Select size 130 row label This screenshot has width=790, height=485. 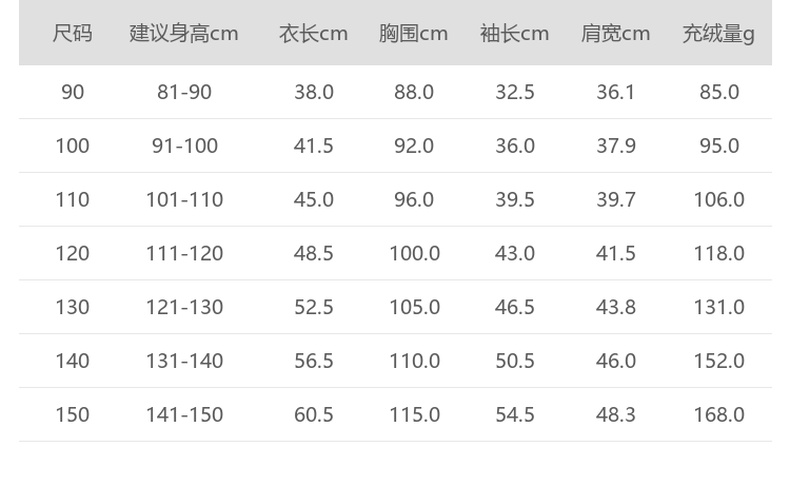[72, 307]
